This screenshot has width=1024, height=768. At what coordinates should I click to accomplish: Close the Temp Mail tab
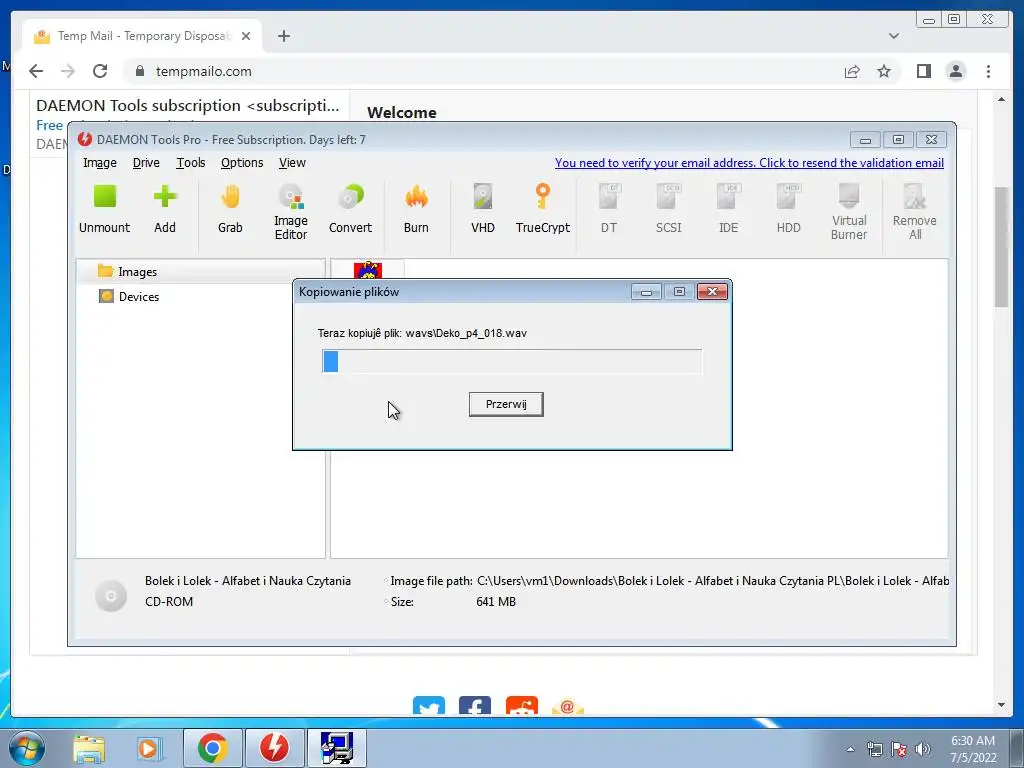246,36
